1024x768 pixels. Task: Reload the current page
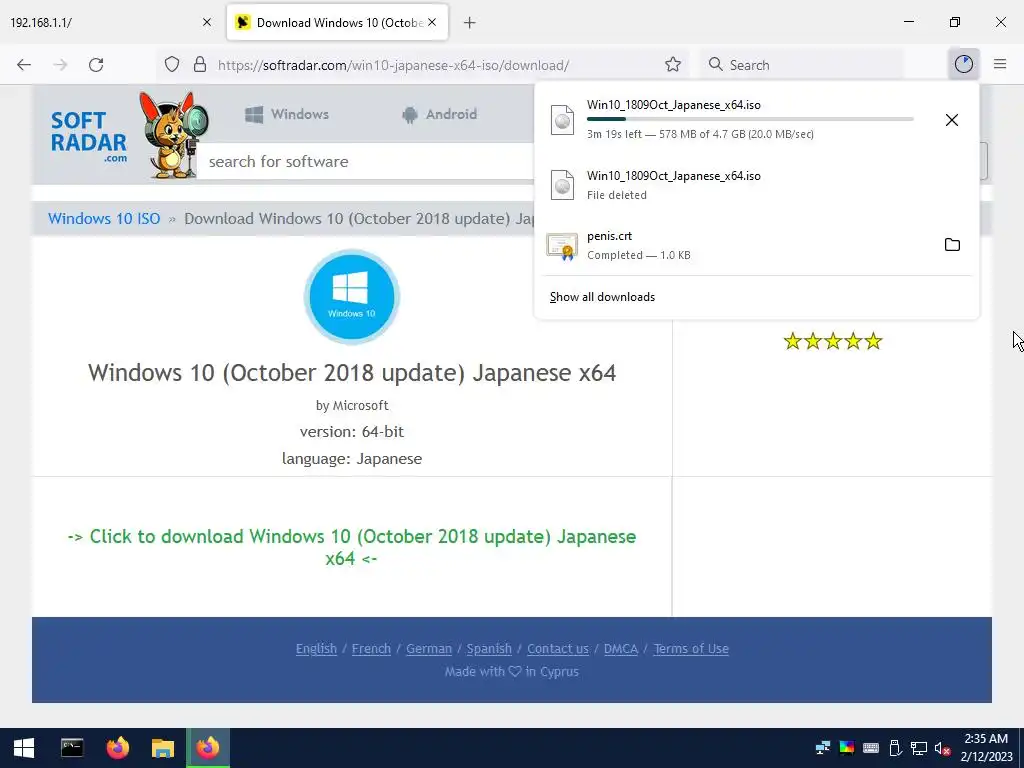[x=96, y=65]
